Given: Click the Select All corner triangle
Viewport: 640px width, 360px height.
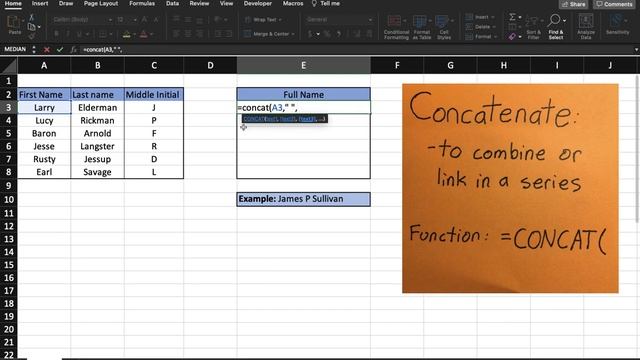Looking at the screenshot, I should click(9, 65).
